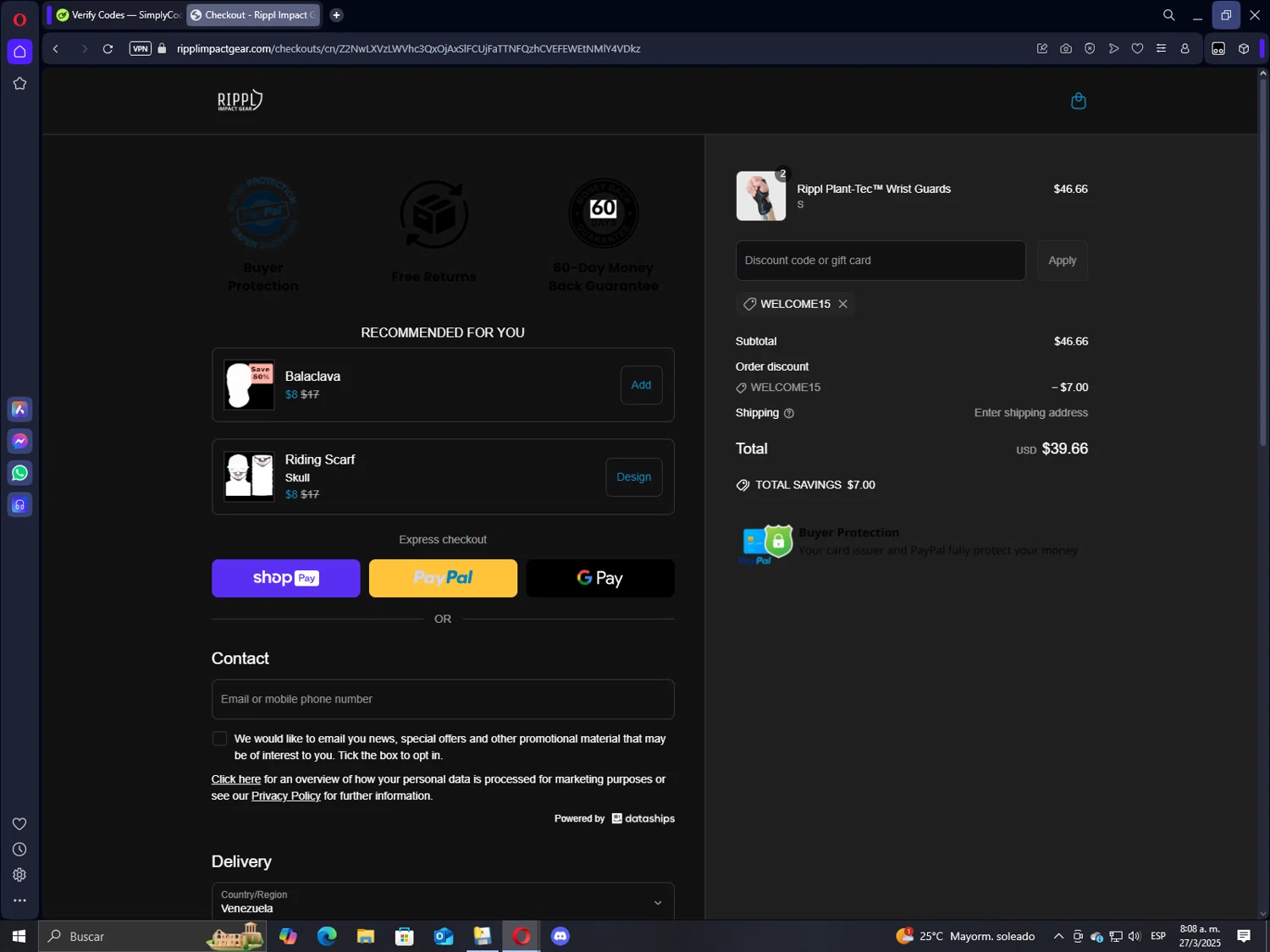Go back to the previous page

point(56,49)
